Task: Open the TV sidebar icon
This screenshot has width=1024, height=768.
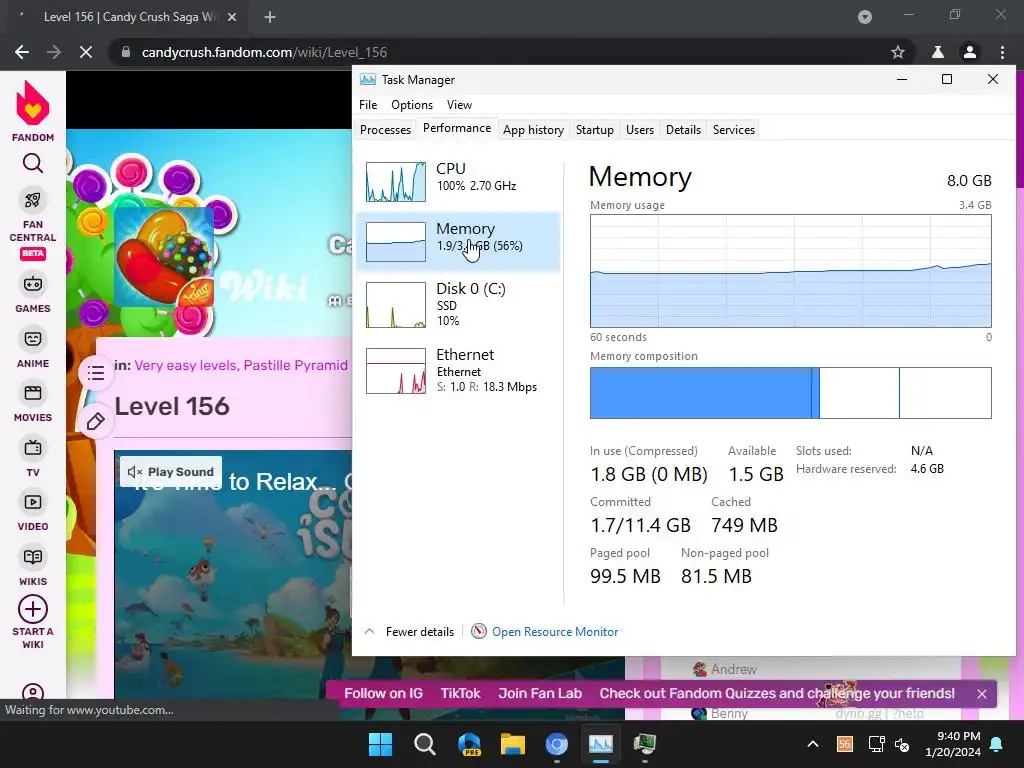Action: (x=33, y=448)
